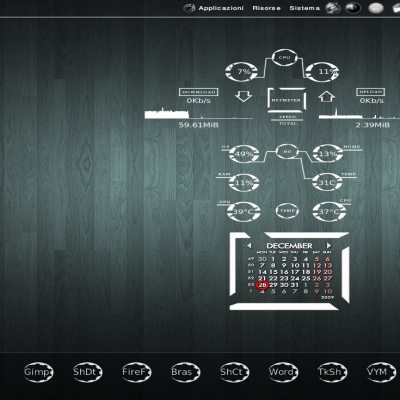400x400 pixels.
Task: Launch the ShDt dock shortcut
Action: pos(87,372)
